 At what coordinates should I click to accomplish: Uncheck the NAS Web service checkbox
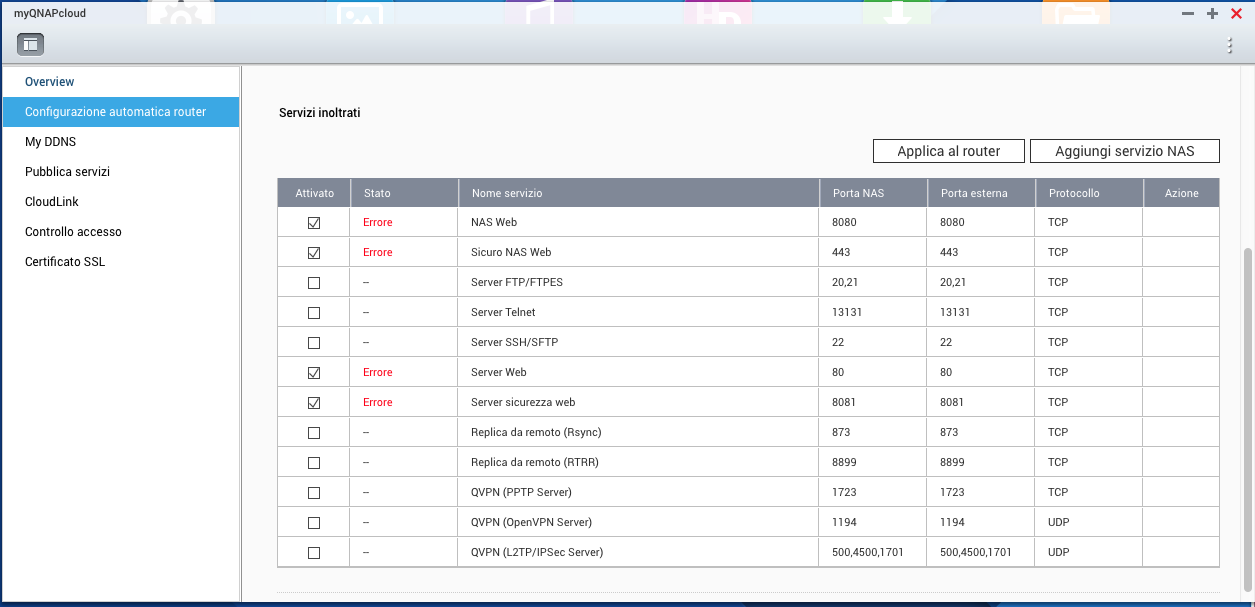314,223
